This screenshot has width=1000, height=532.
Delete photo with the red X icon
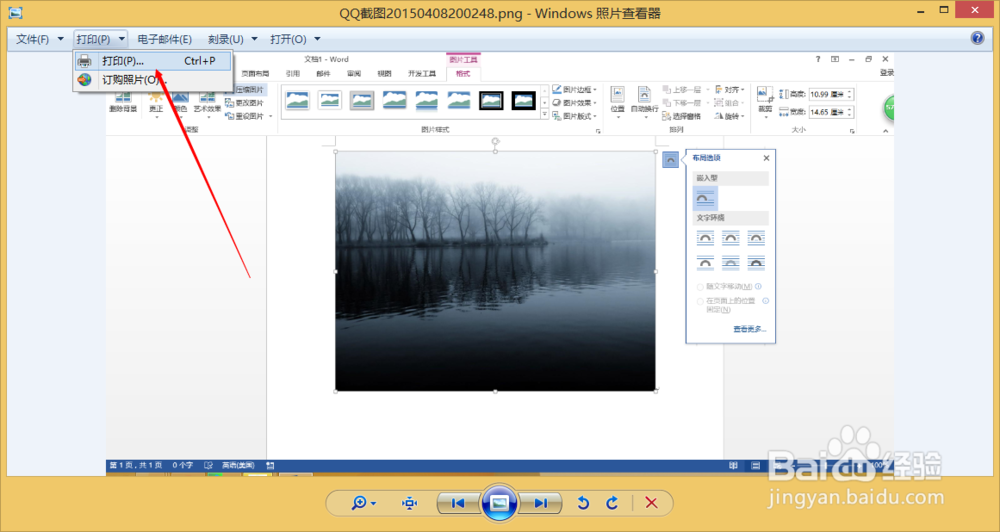coord(651,503)
